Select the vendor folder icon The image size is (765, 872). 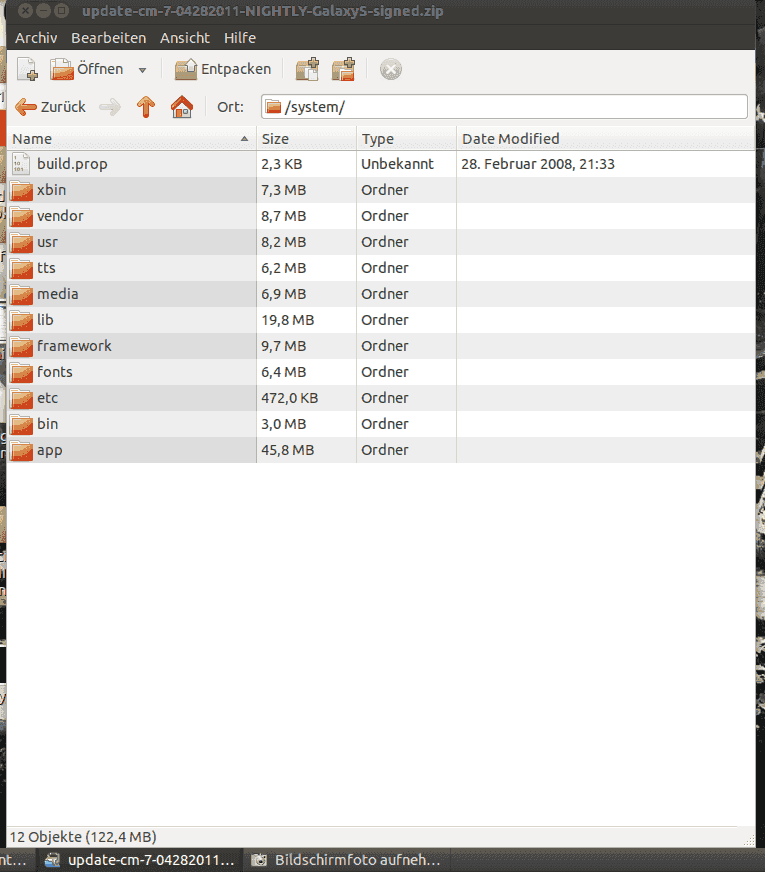21,216
